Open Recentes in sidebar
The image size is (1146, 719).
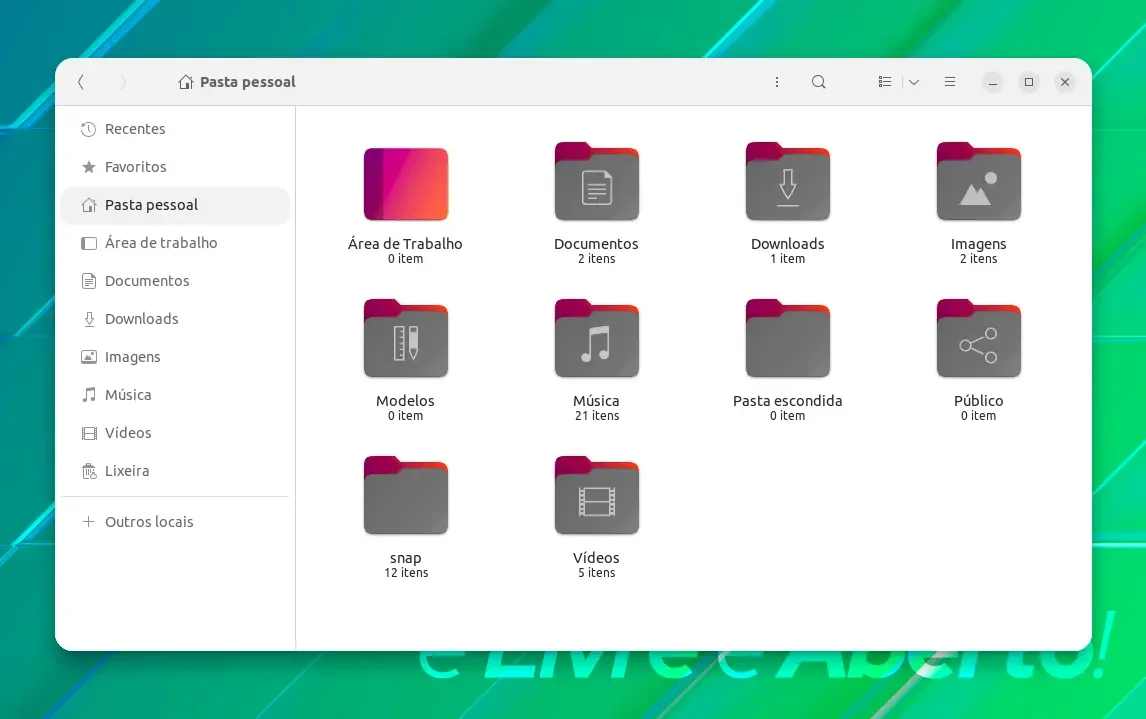(x=175, y=129)
